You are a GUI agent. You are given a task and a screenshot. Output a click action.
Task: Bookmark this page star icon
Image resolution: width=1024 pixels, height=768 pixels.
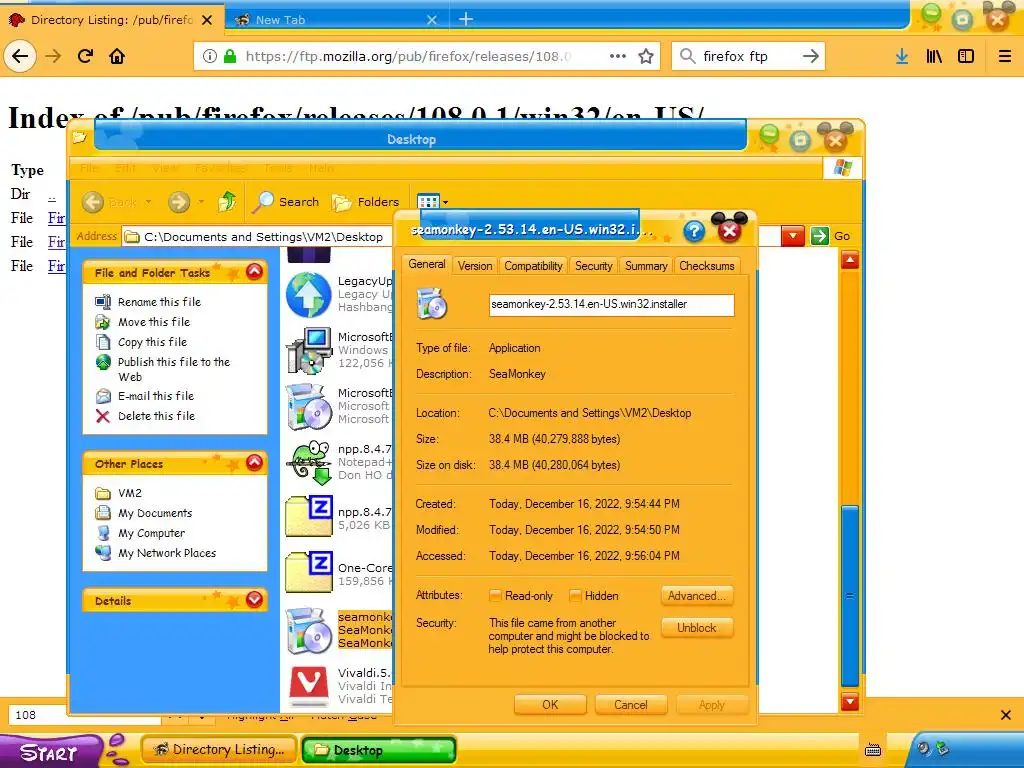(646, 56)
